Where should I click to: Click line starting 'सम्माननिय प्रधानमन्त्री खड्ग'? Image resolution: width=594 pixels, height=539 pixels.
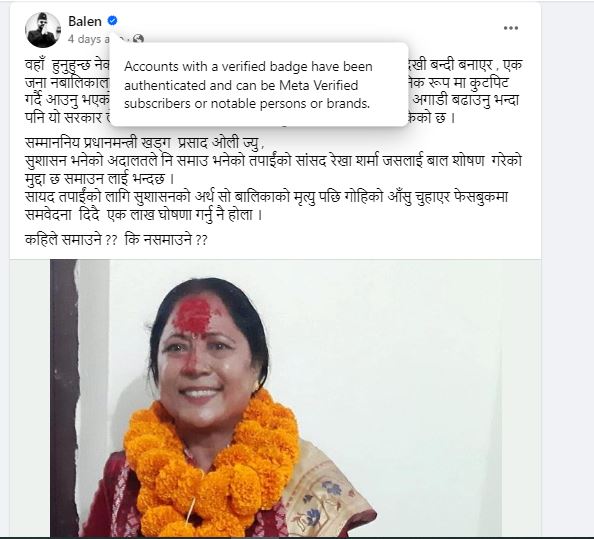pyautogui.click(x=144, y=143)
